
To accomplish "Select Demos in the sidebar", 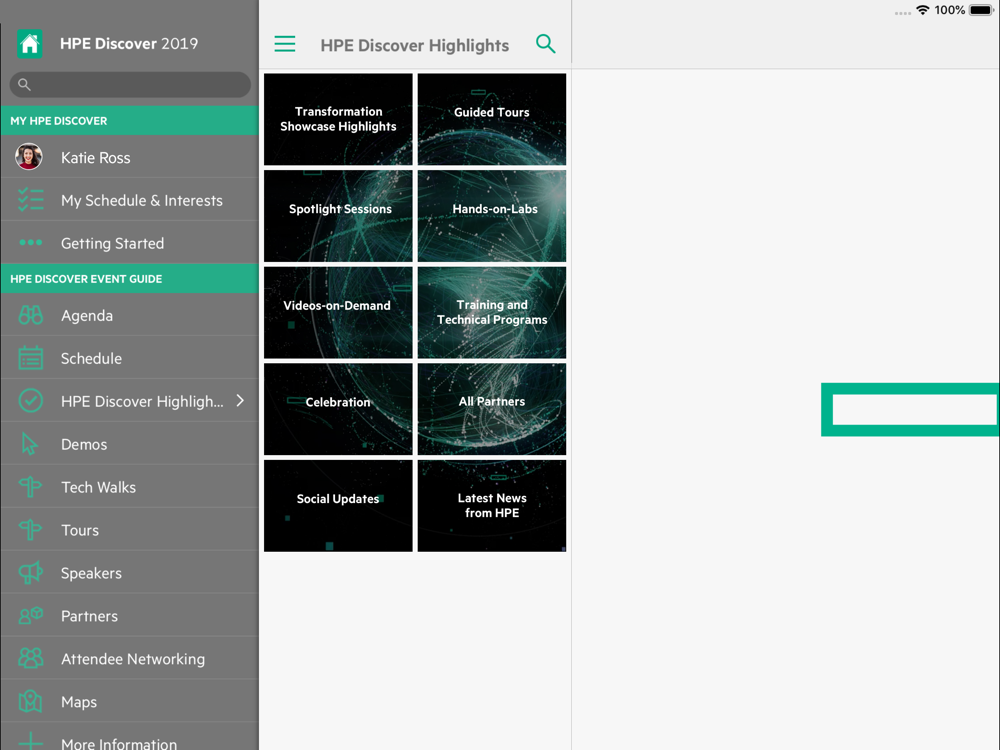I will coord(130,444).
